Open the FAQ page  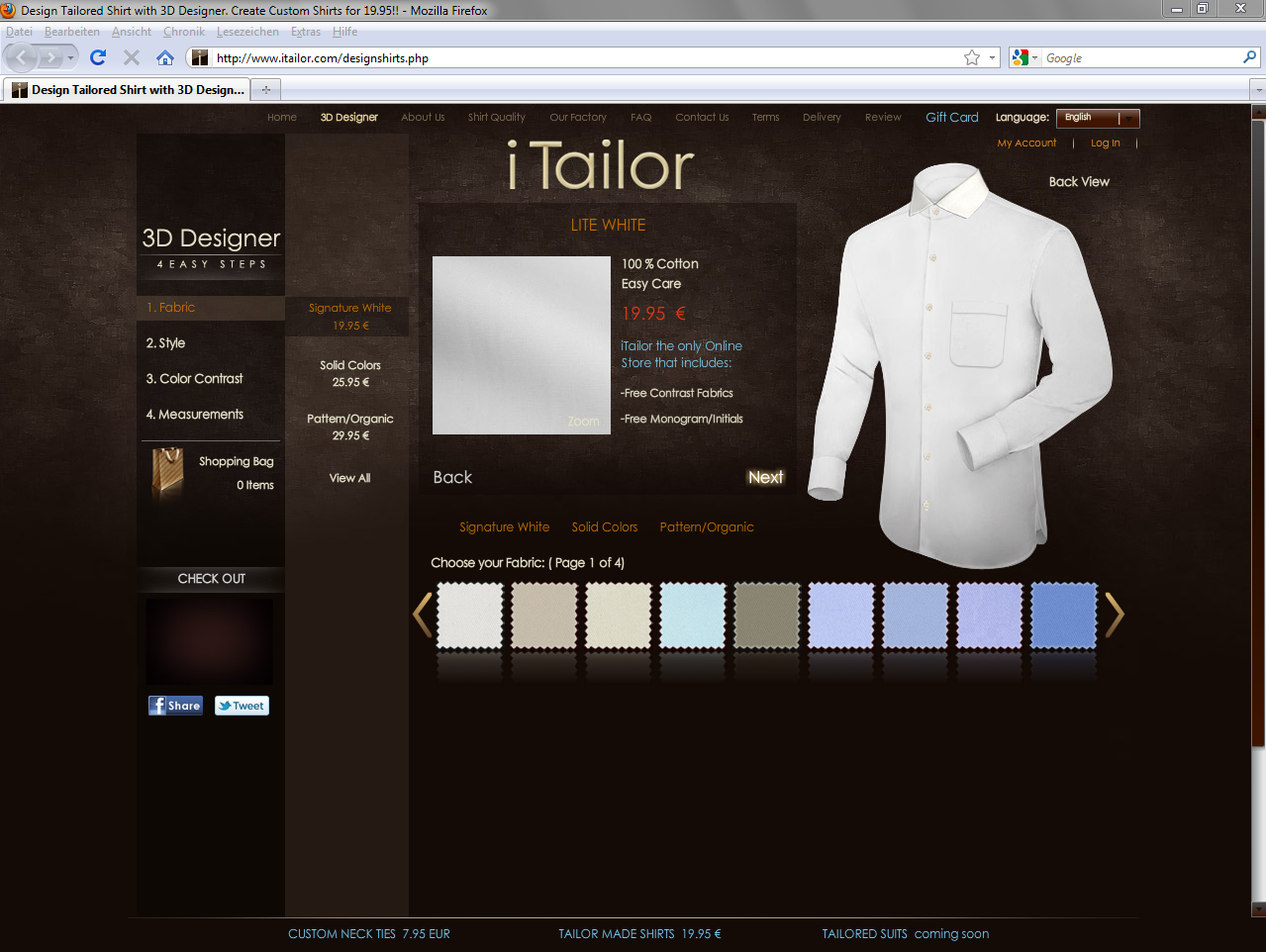point(641,117)
